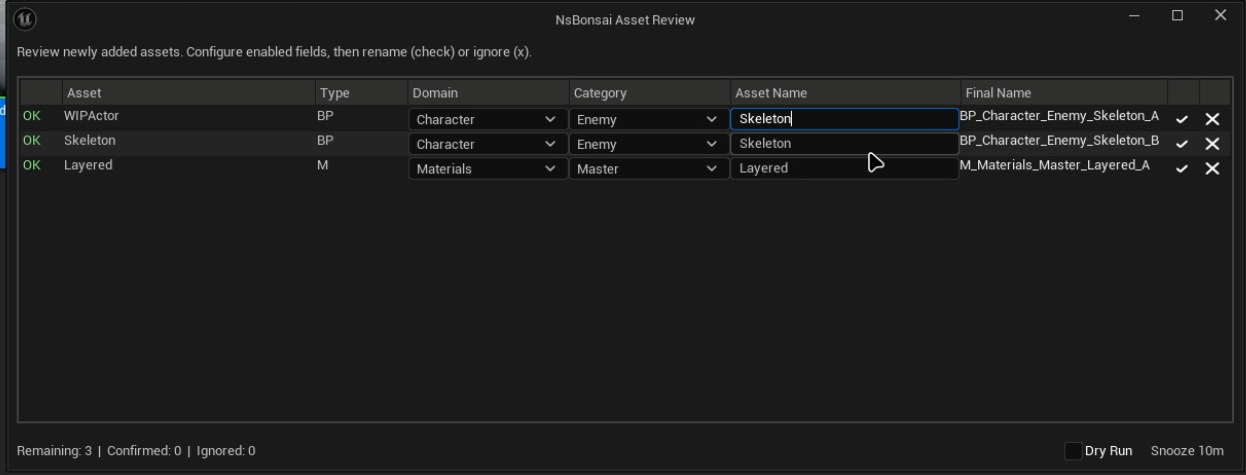1246x475 pixels.
Task: Focus Asset Name field in Skeleton row
Action: click(844, 144)
